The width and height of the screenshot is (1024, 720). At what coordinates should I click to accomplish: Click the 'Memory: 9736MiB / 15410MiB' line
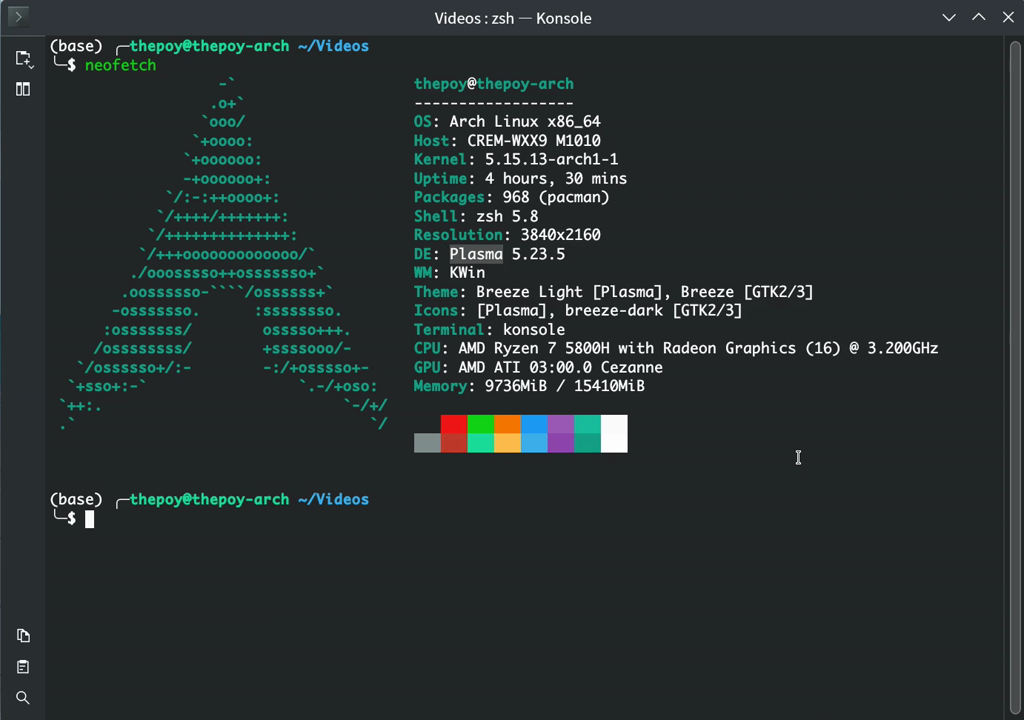[x=529, y=386]
